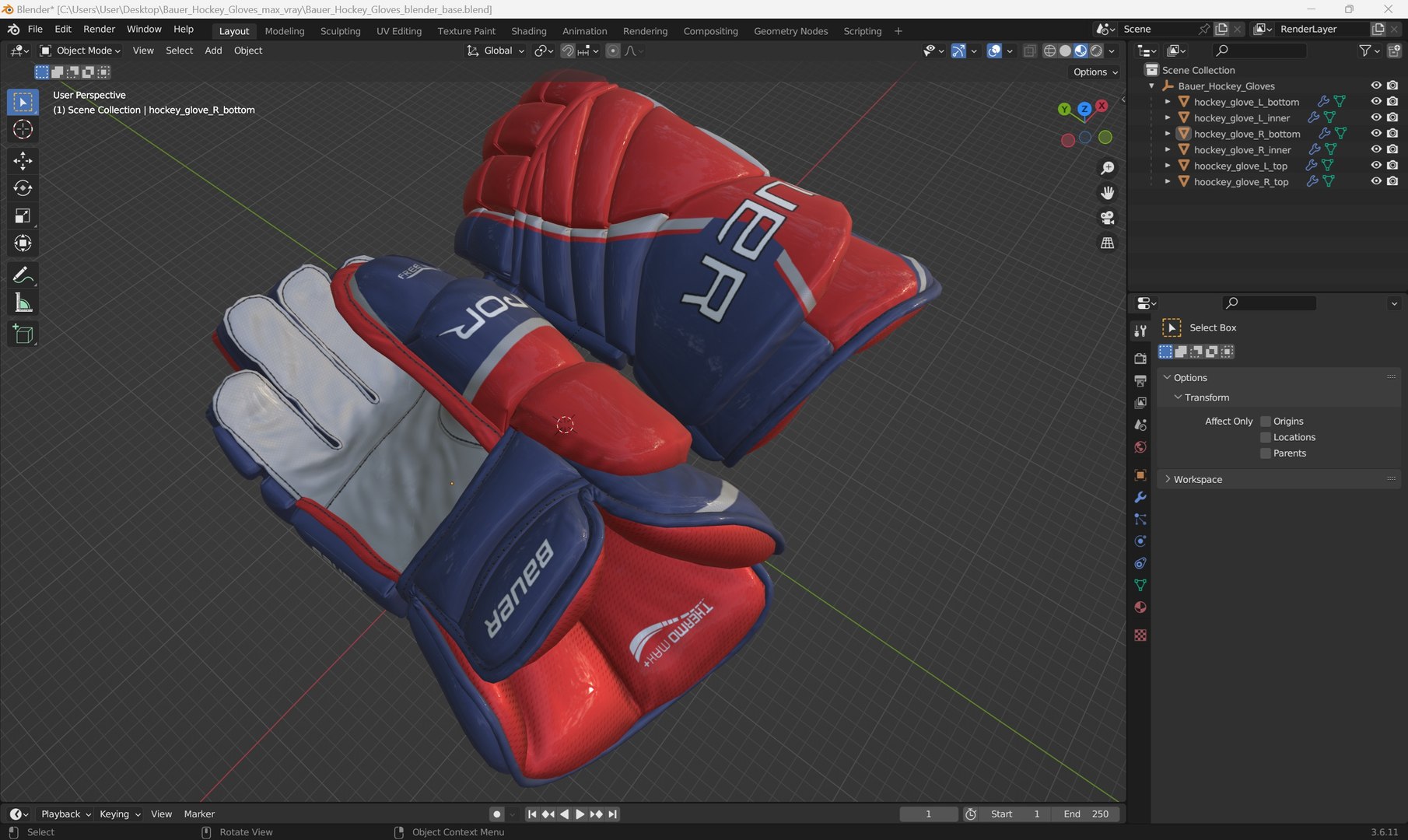This screenshot has width=1408, height=840.
Task: Select the Annotate tool
Action: [23, 275]
